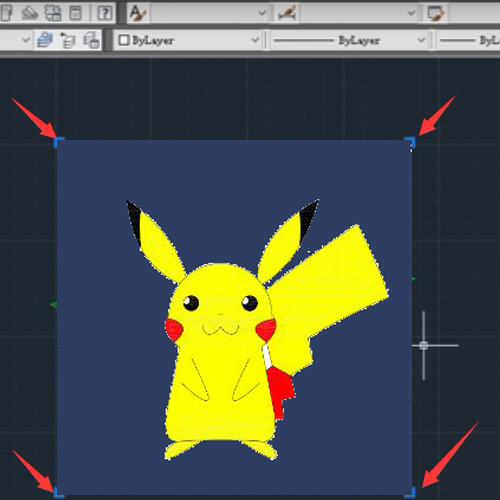500x500 pixels.
Task: Click the Help question-mark icon
Action: point(105,13)
